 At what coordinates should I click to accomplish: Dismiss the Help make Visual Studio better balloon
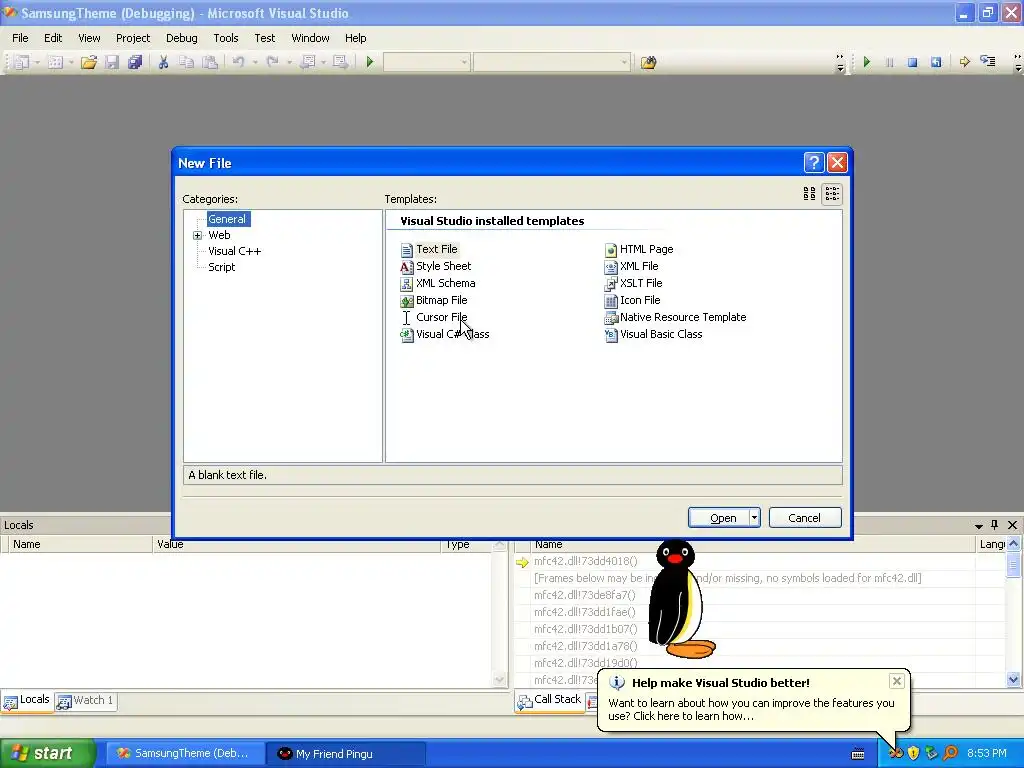point(897,681)
